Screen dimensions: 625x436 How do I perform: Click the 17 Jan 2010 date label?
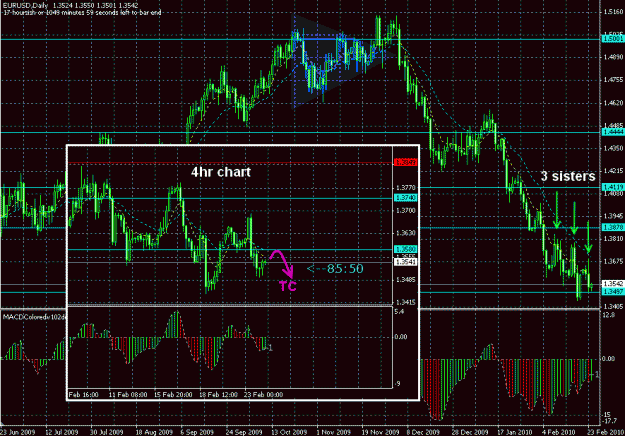click(x=515, y=432)
